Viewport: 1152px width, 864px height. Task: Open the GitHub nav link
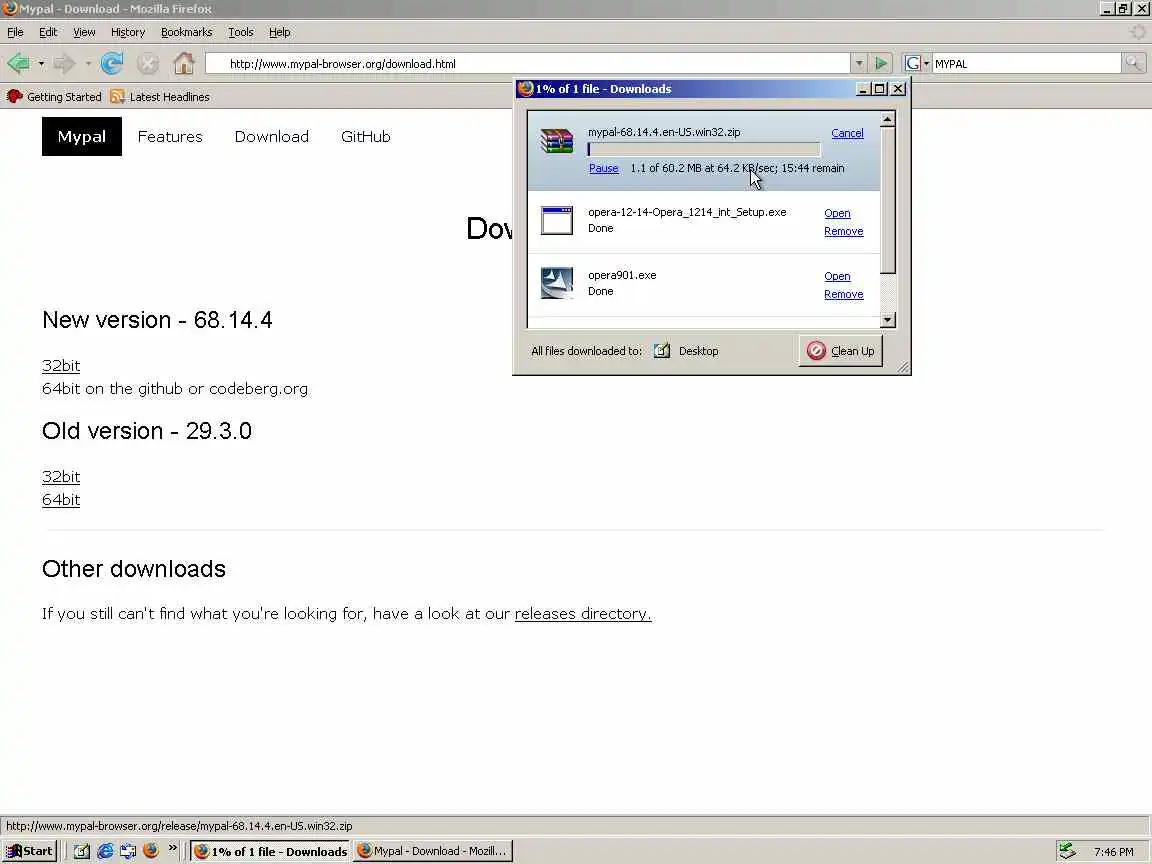coord(365,137)
